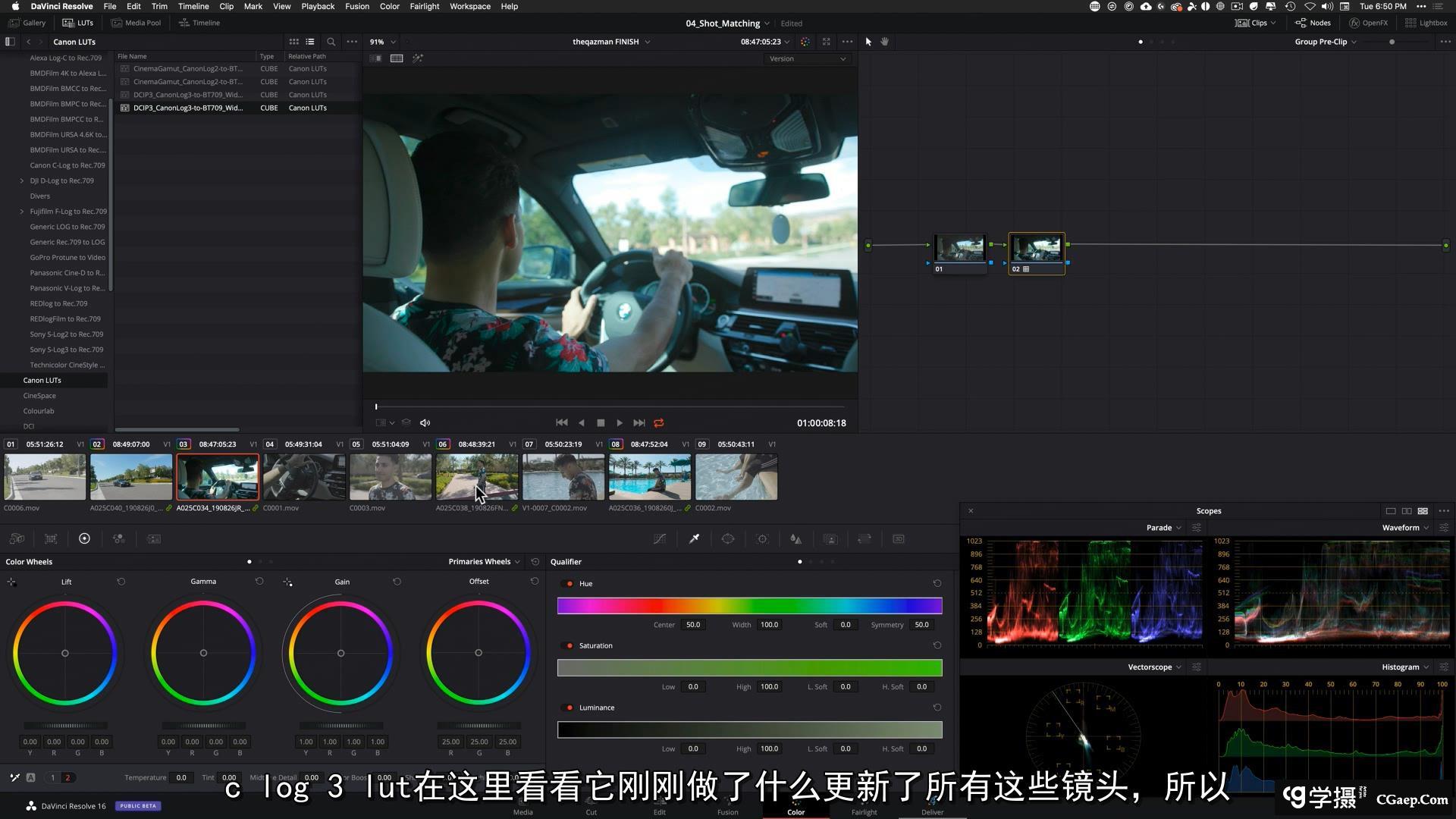Search LUTs with the magnifier icon

click(331, 42)
